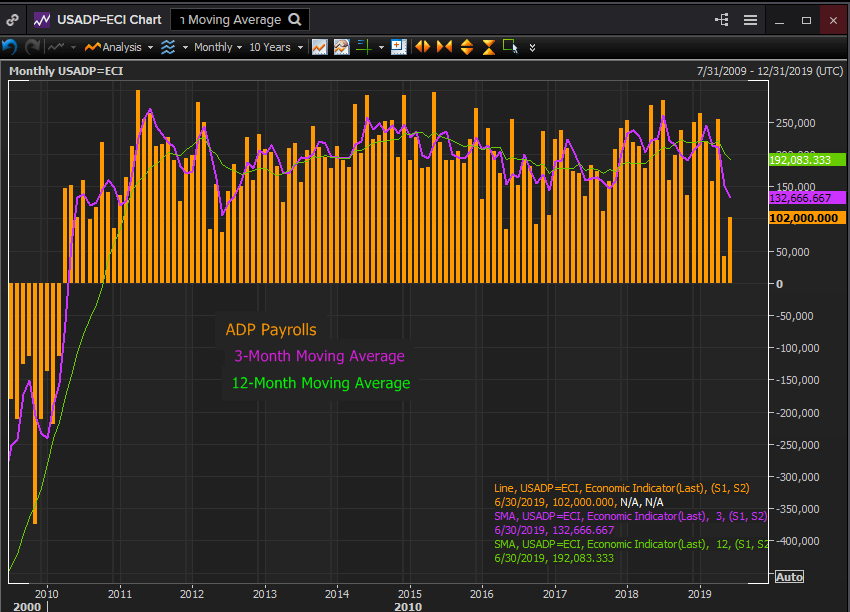Viewport: 850px width, 612px height.
Task: Click the 2015 label on the time axis
Action: coord(409,594)
